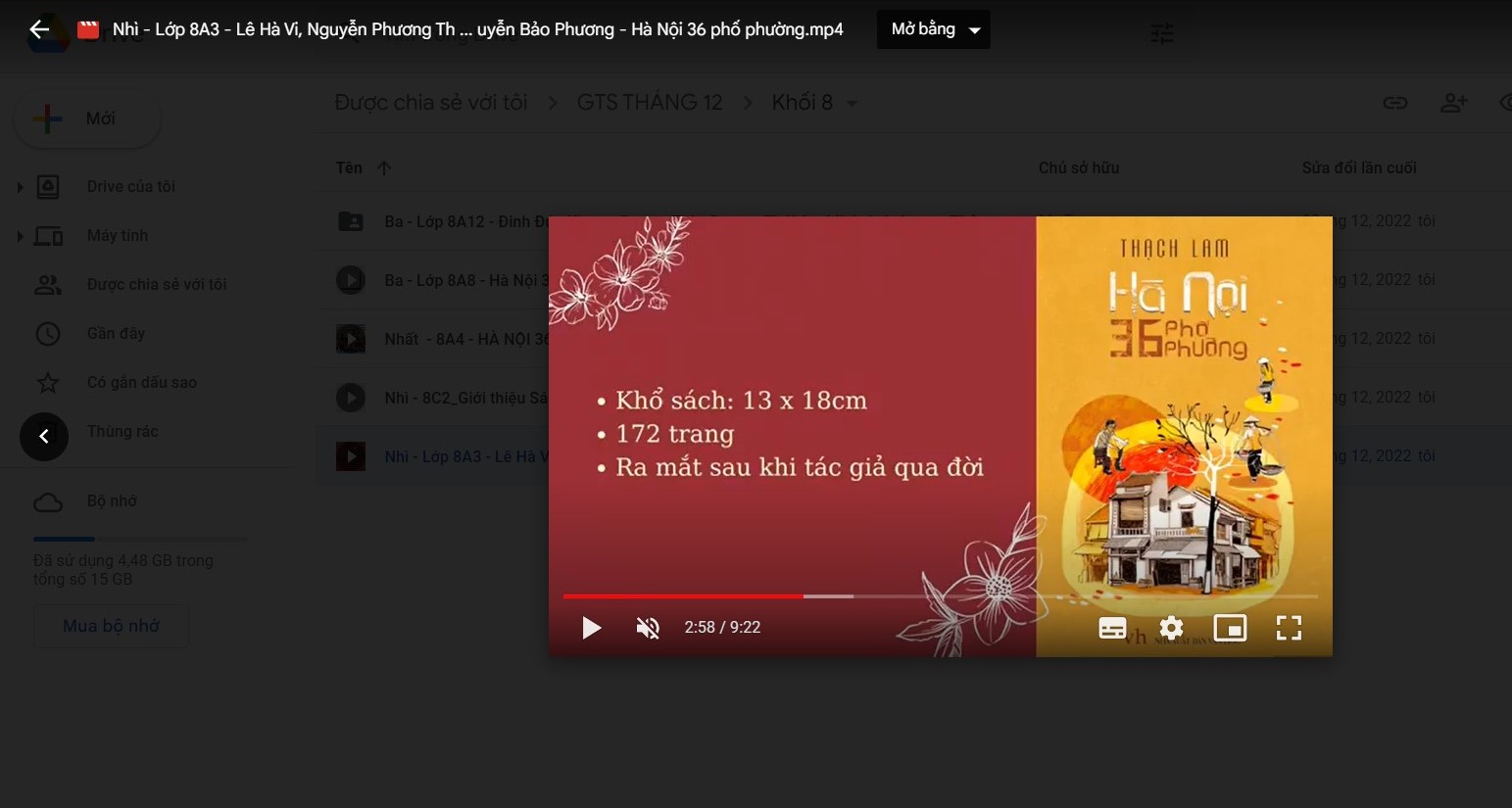Click the video icon of 'Nhì - 8C2' row
The height and width of the screenshot is (808, 1512).
coord(351,398)
